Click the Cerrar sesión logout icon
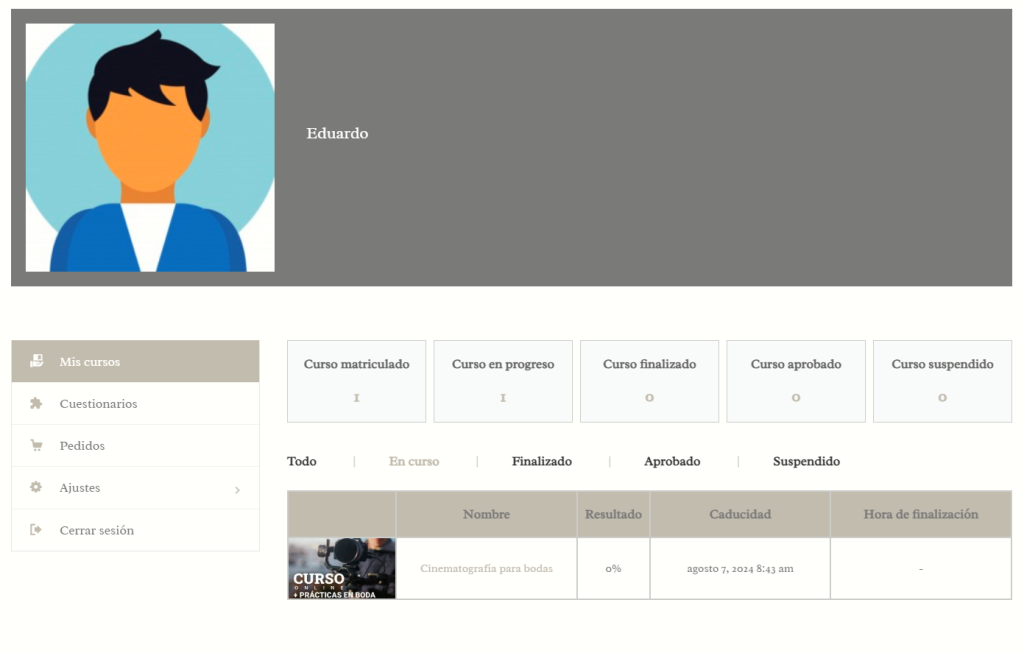 point(35,530)
